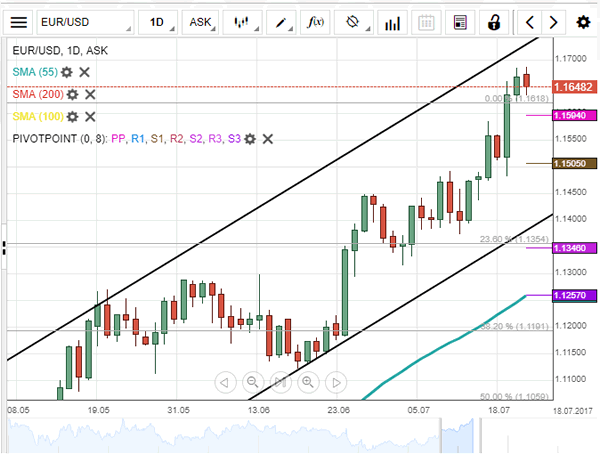The height and width of the screenshot is (455, 600).
Task: Click the EUR/USD, 1D, ASK chart title
Action: click(60, 51)
